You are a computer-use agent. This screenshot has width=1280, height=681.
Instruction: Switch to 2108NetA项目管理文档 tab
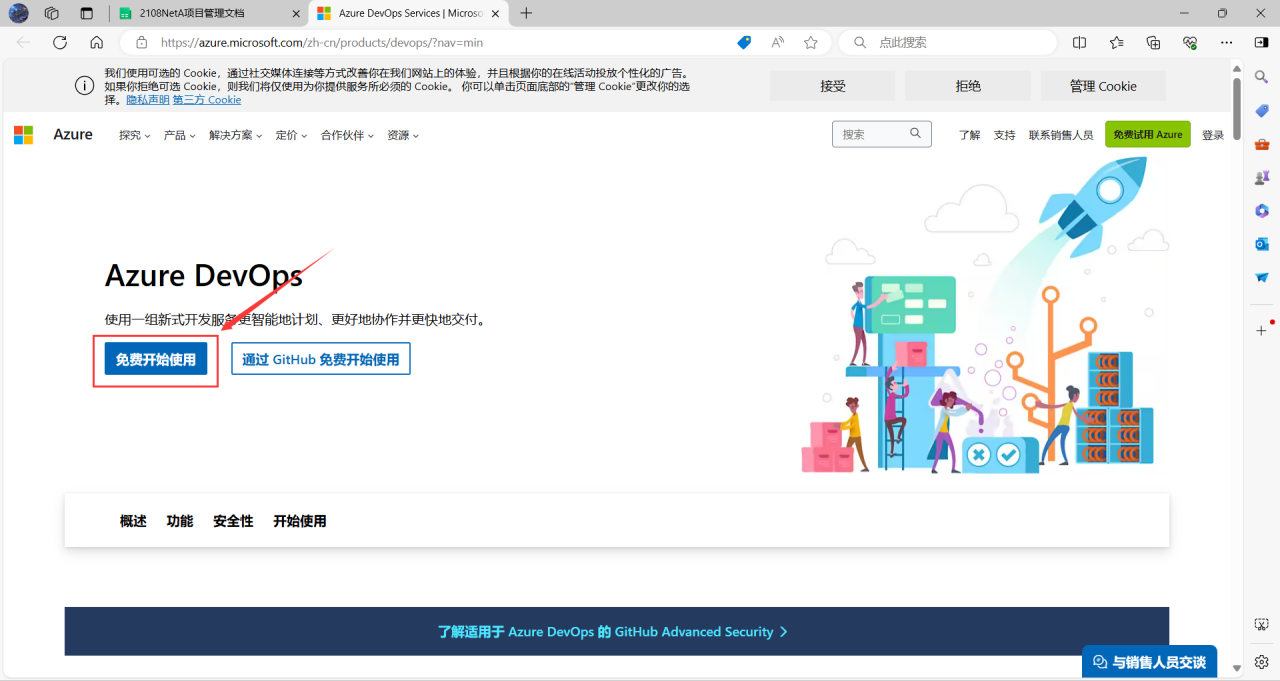click(208, 14)
